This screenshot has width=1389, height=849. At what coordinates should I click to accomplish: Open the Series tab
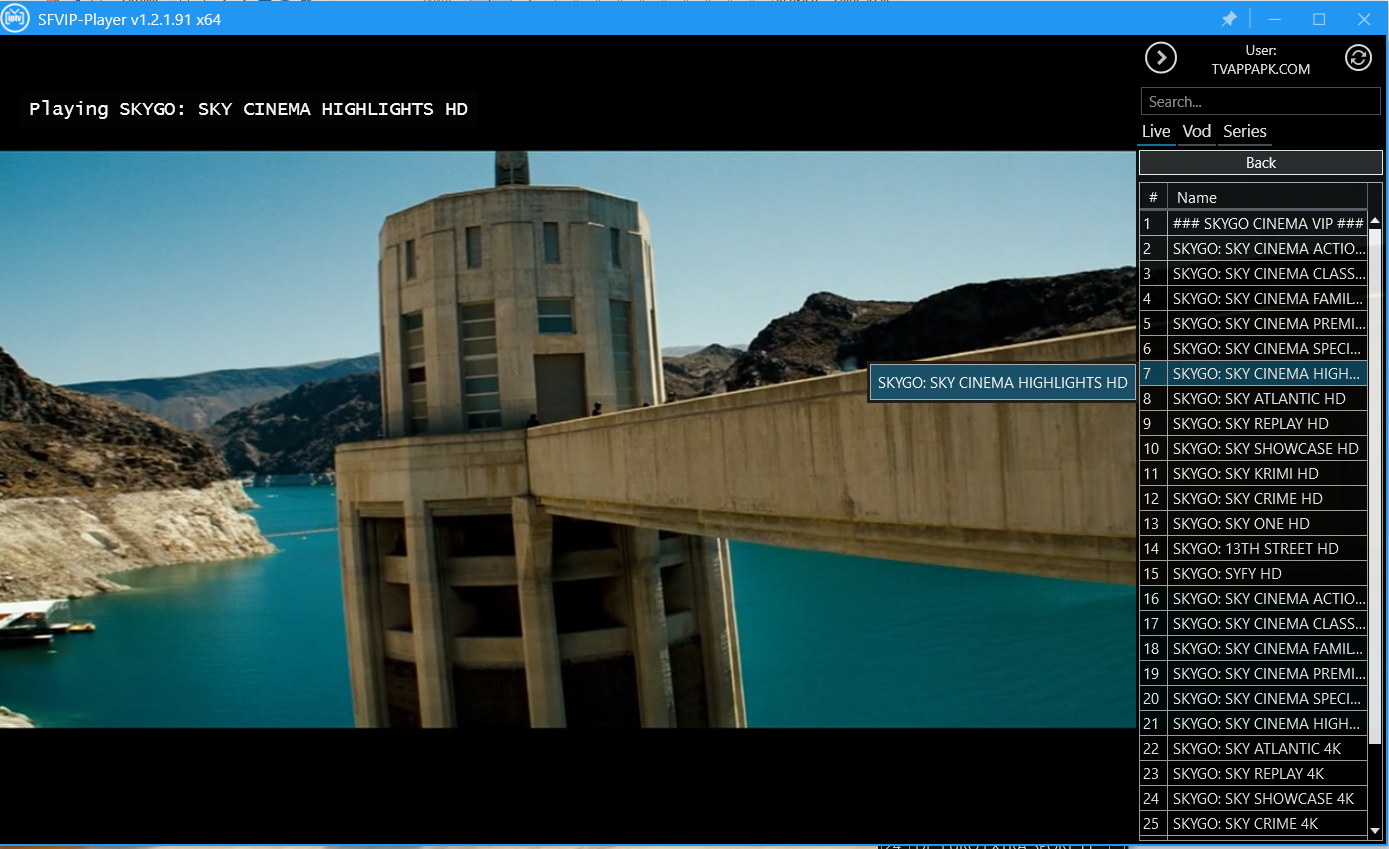click(x=1245, y=131)
